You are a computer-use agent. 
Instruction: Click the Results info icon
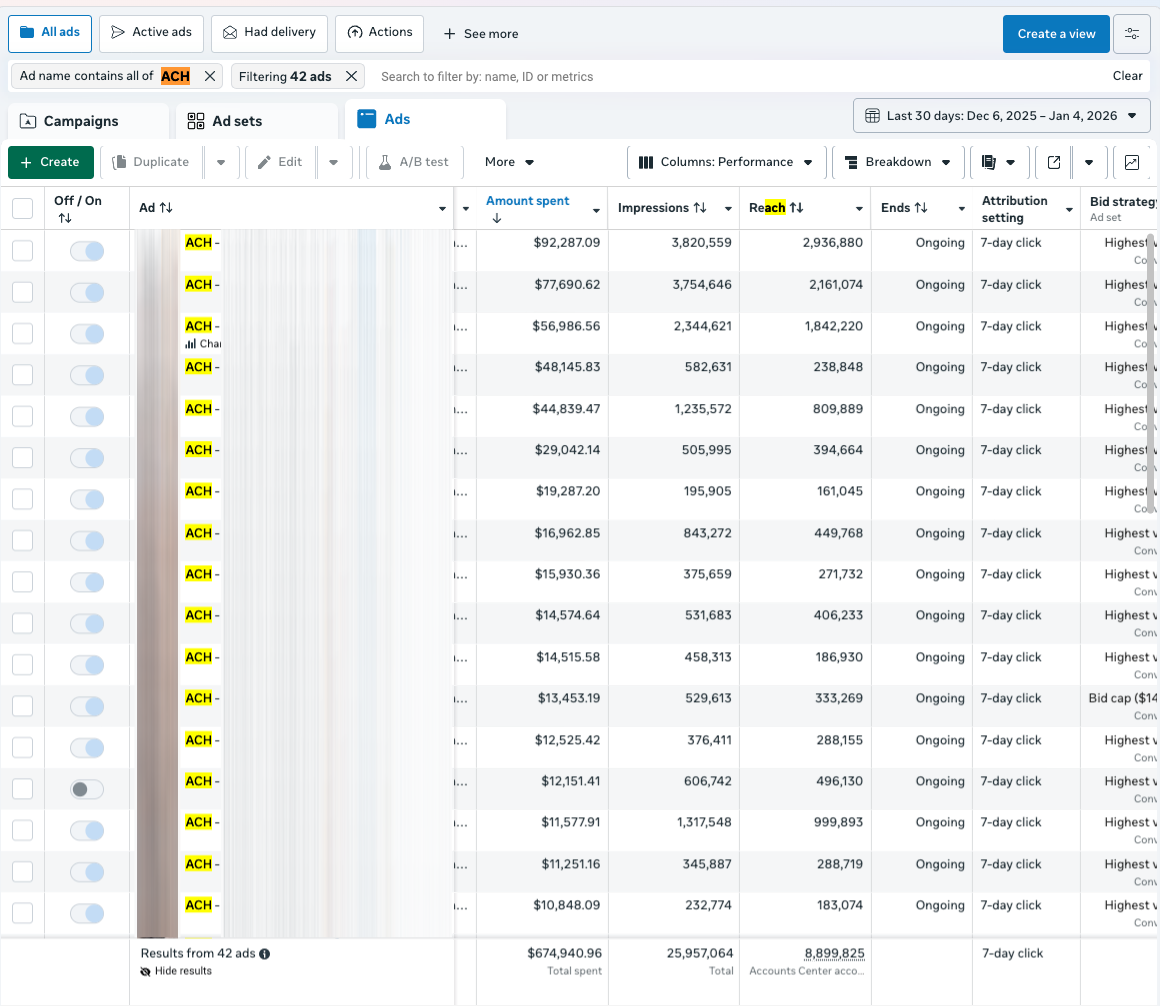pyautogui.click(x=265, y=954)
